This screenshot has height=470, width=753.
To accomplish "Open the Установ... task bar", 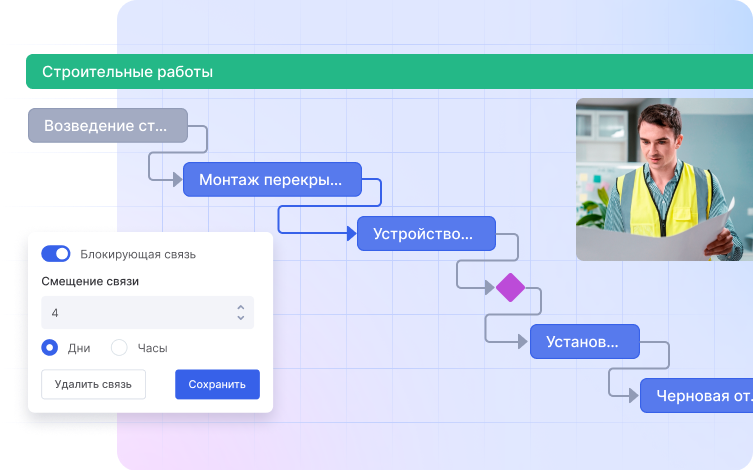I will pos(584,342).
